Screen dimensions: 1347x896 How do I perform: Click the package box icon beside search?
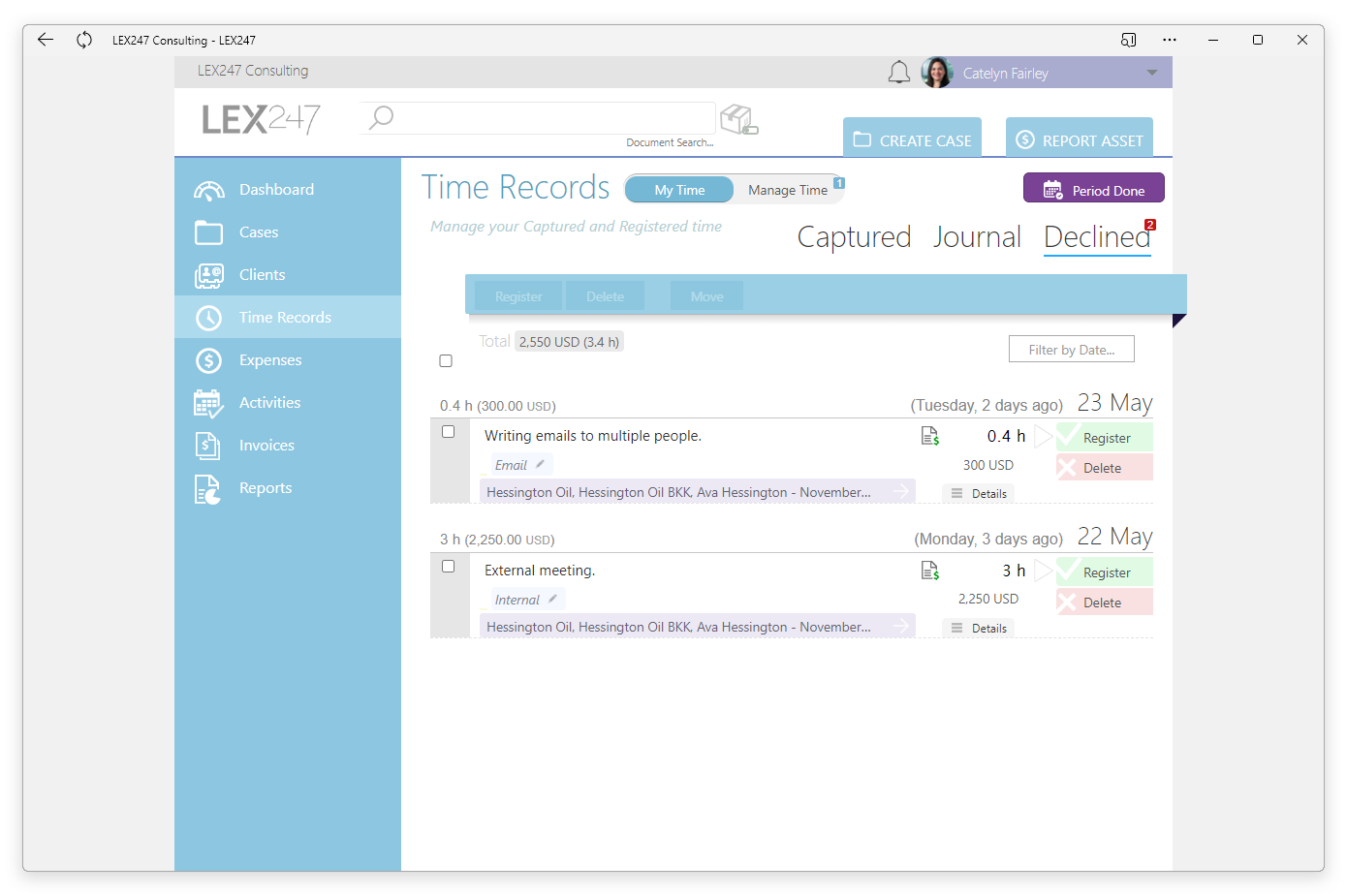(x=739, y=120)
